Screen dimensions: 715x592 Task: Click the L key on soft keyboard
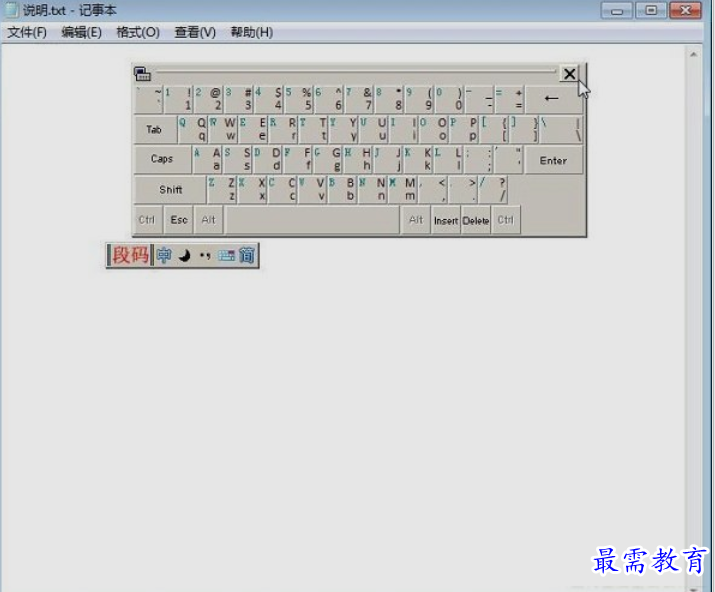pyautogui.click(x=448, y=159)
